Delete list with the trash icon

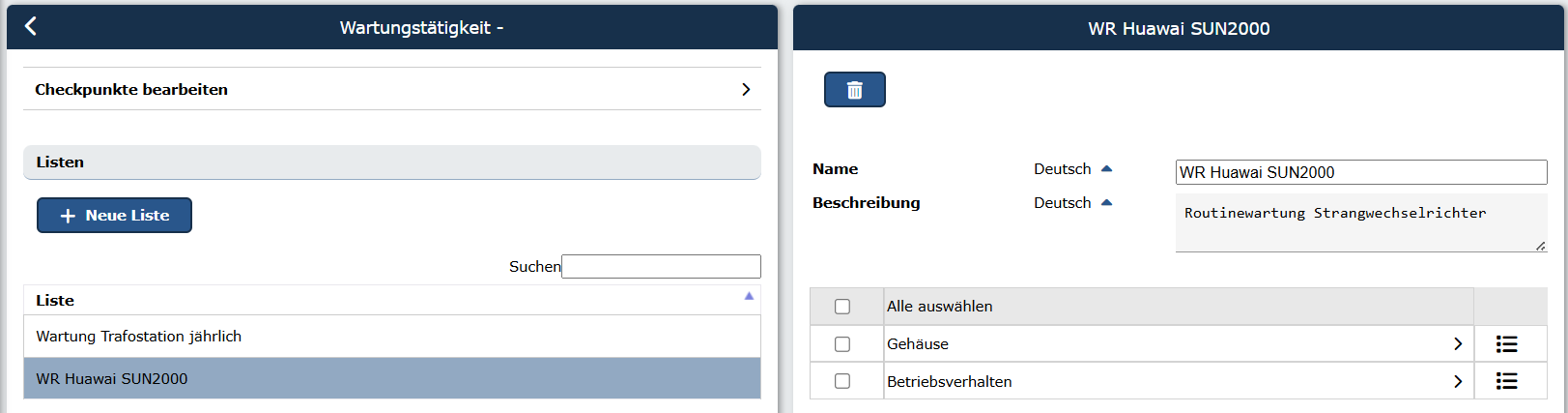point(855,89)
